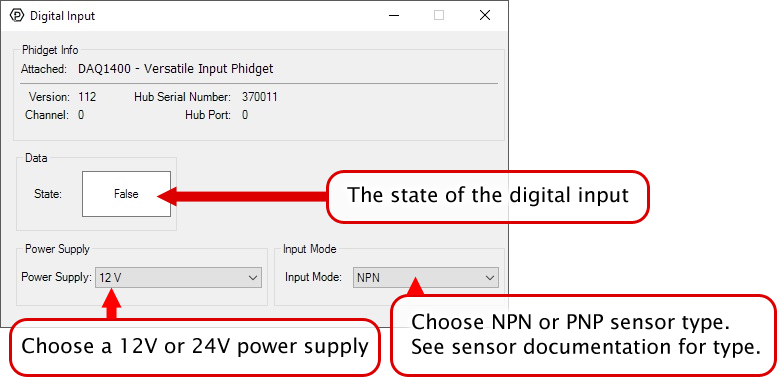Click the 'Data' group heading
This screenshot has height=388, width=782.
pos(36,158)
